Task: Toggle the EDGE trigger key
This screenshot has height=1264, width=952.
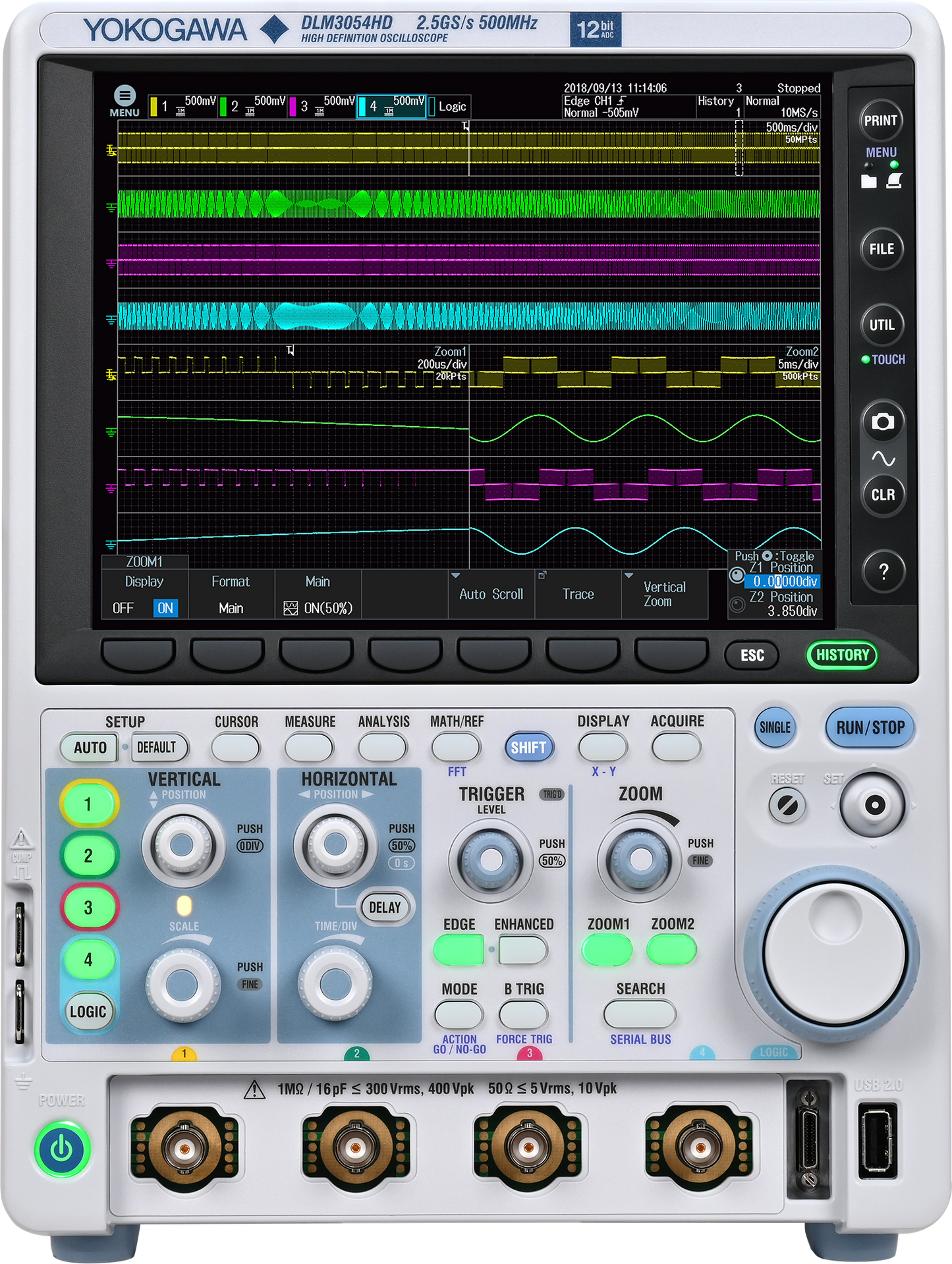Action: (x=459, y=950)
